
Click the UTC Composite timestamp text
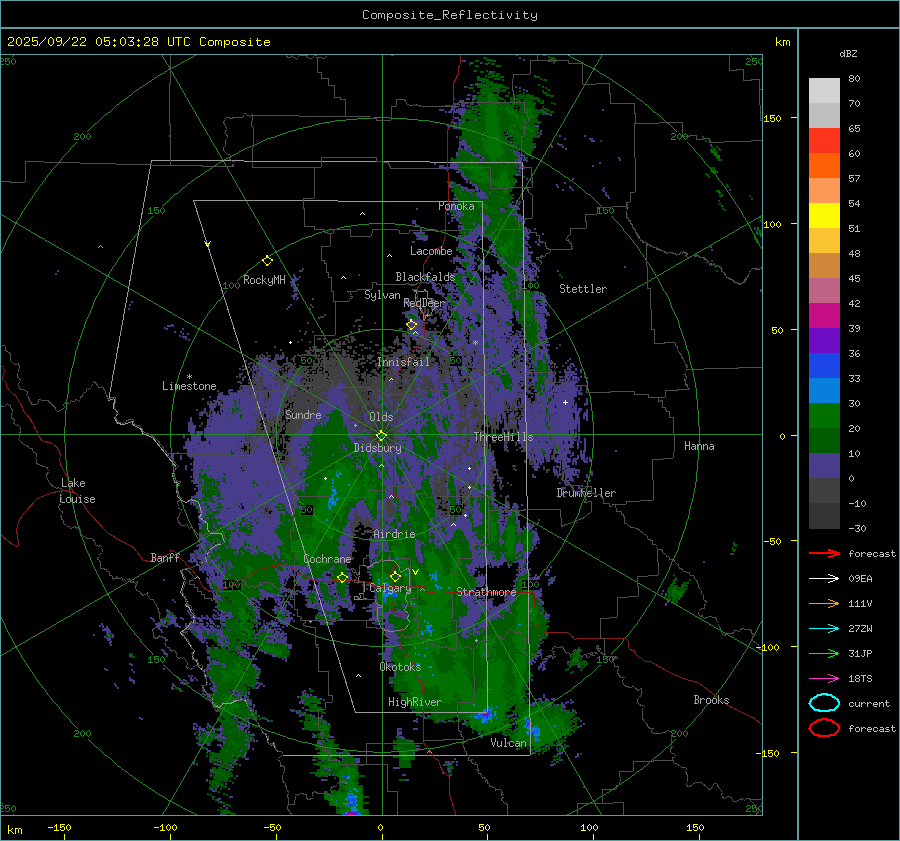click(x=139, y=42)
